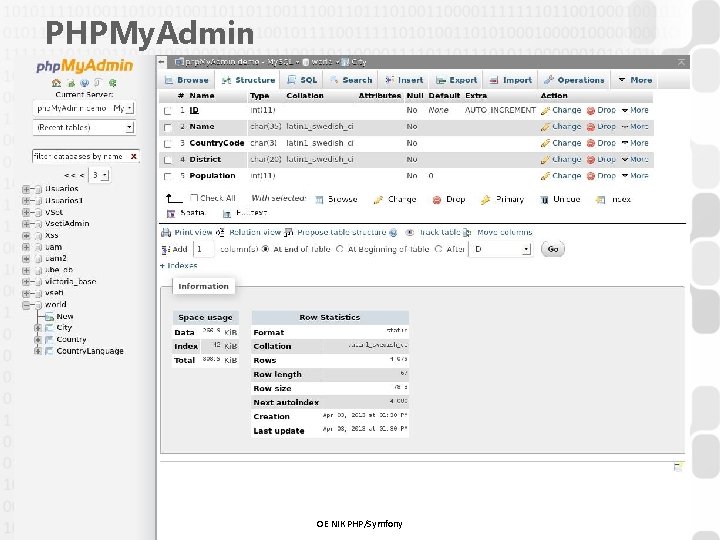Image resolution: width=720 pixels, height=540 pixels.
Task: Select the After column radio button
Action: coord(439,249)
